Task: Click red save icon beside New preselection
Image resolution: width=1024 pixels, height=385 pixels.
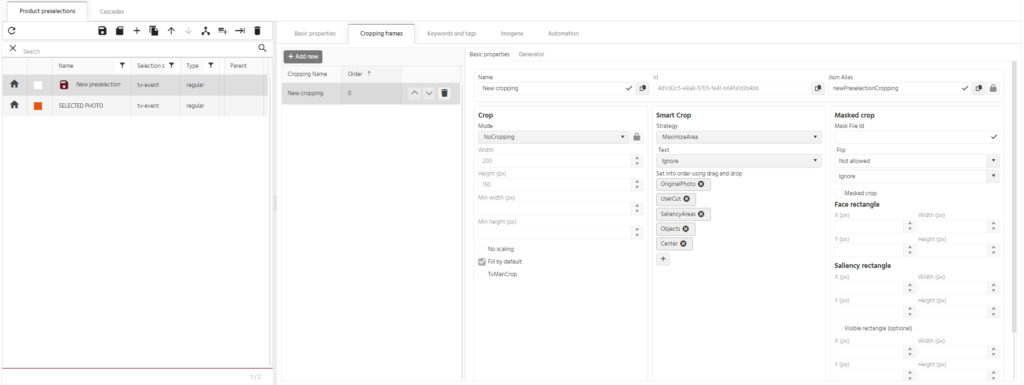Action: (x=64, y=85)
